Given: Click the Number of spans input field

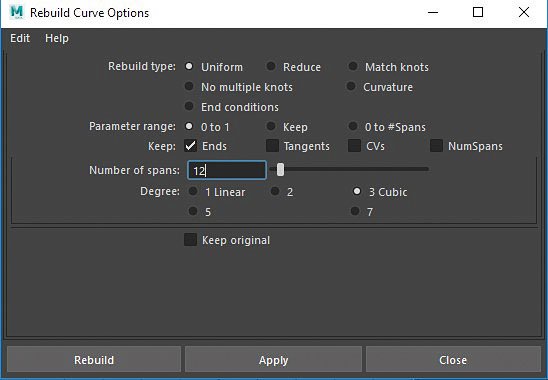Looking at the screenshot, I should (x=227, y=170).
